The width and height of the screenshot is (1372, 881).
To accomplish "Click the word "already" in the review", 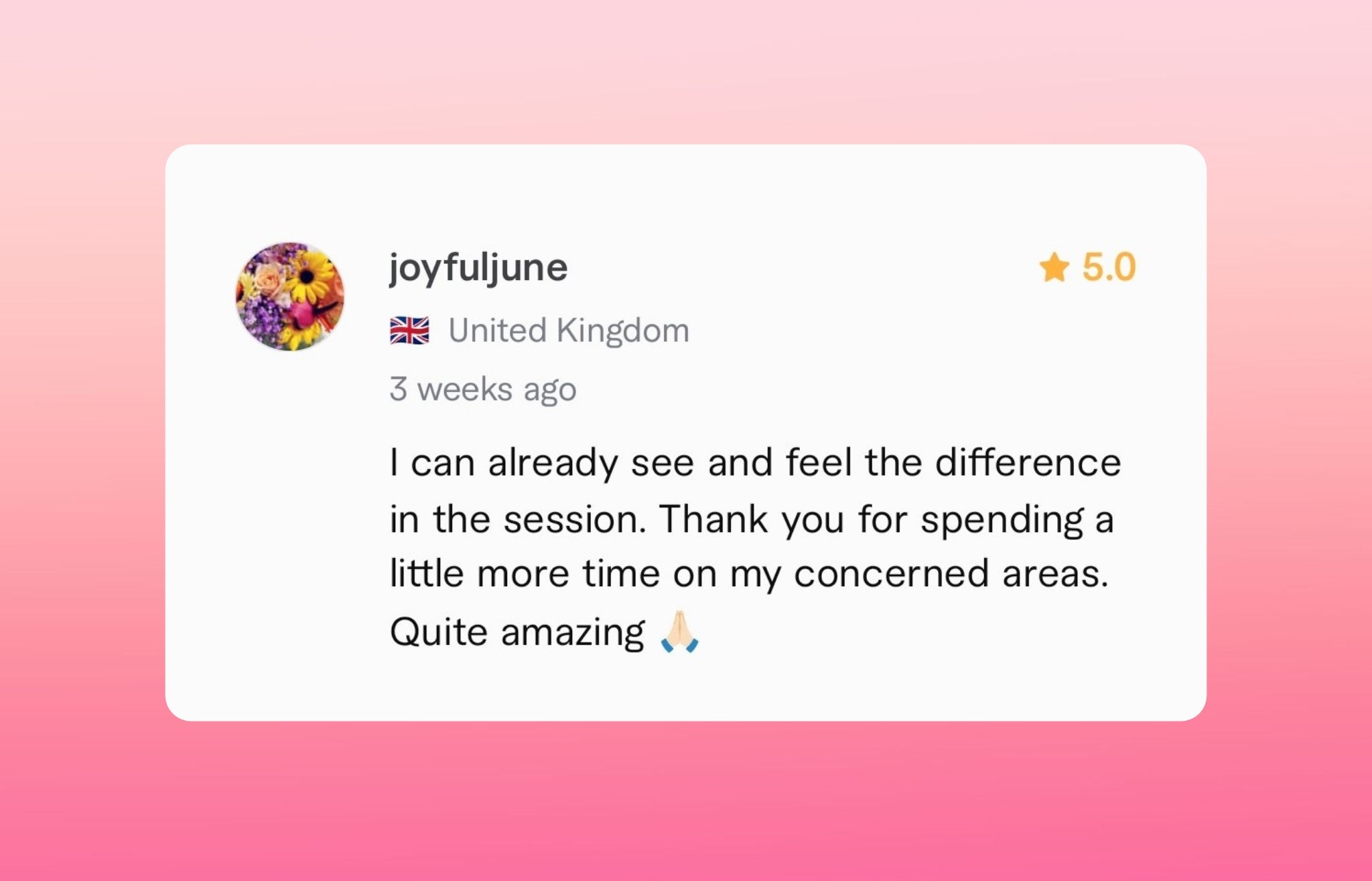I will pyautogui.click(x=553, y=462).
